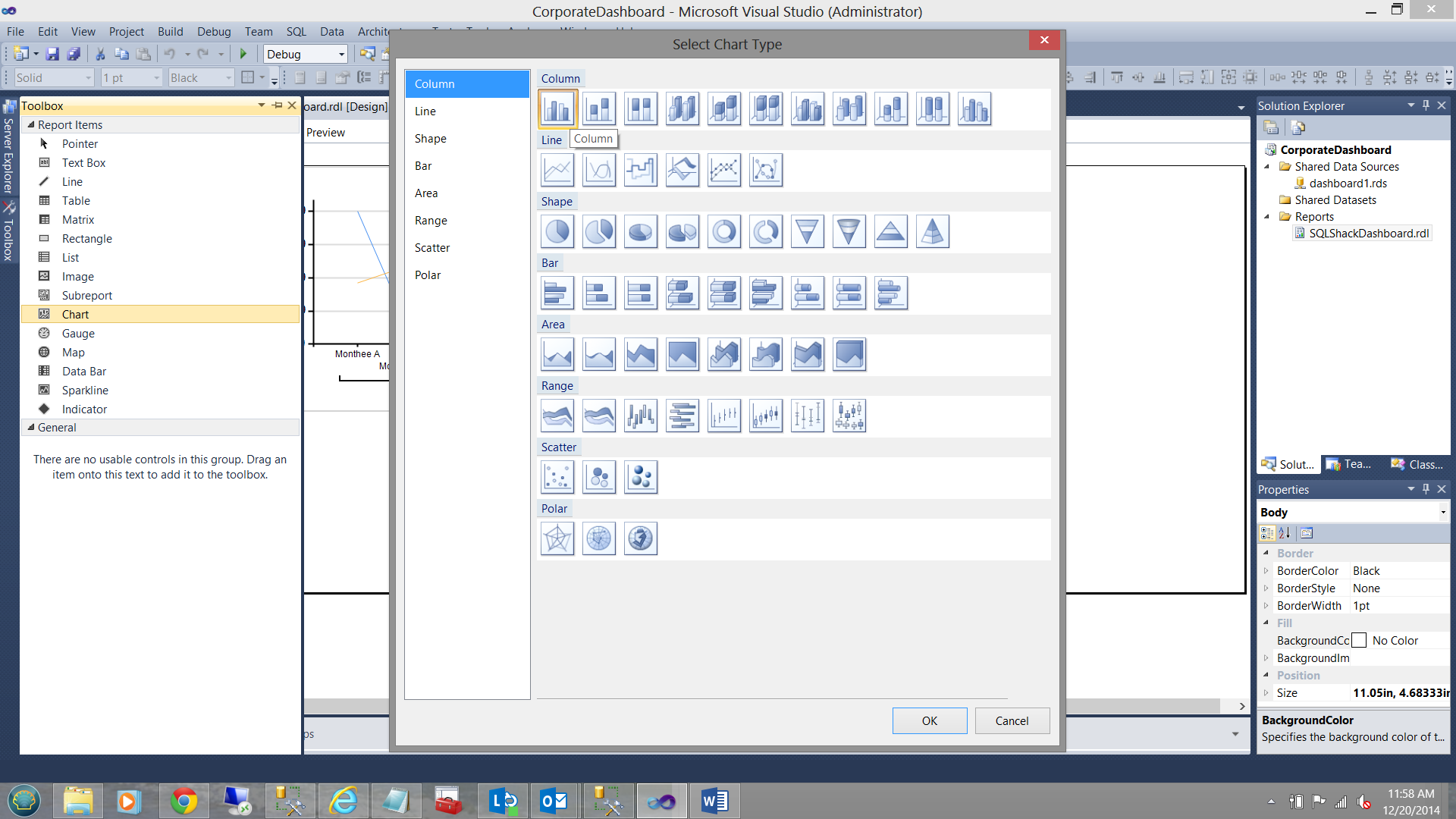Click the BackgroundColor swatch box
Viewport: 1456px width, 819px height.
point(1360,641)
